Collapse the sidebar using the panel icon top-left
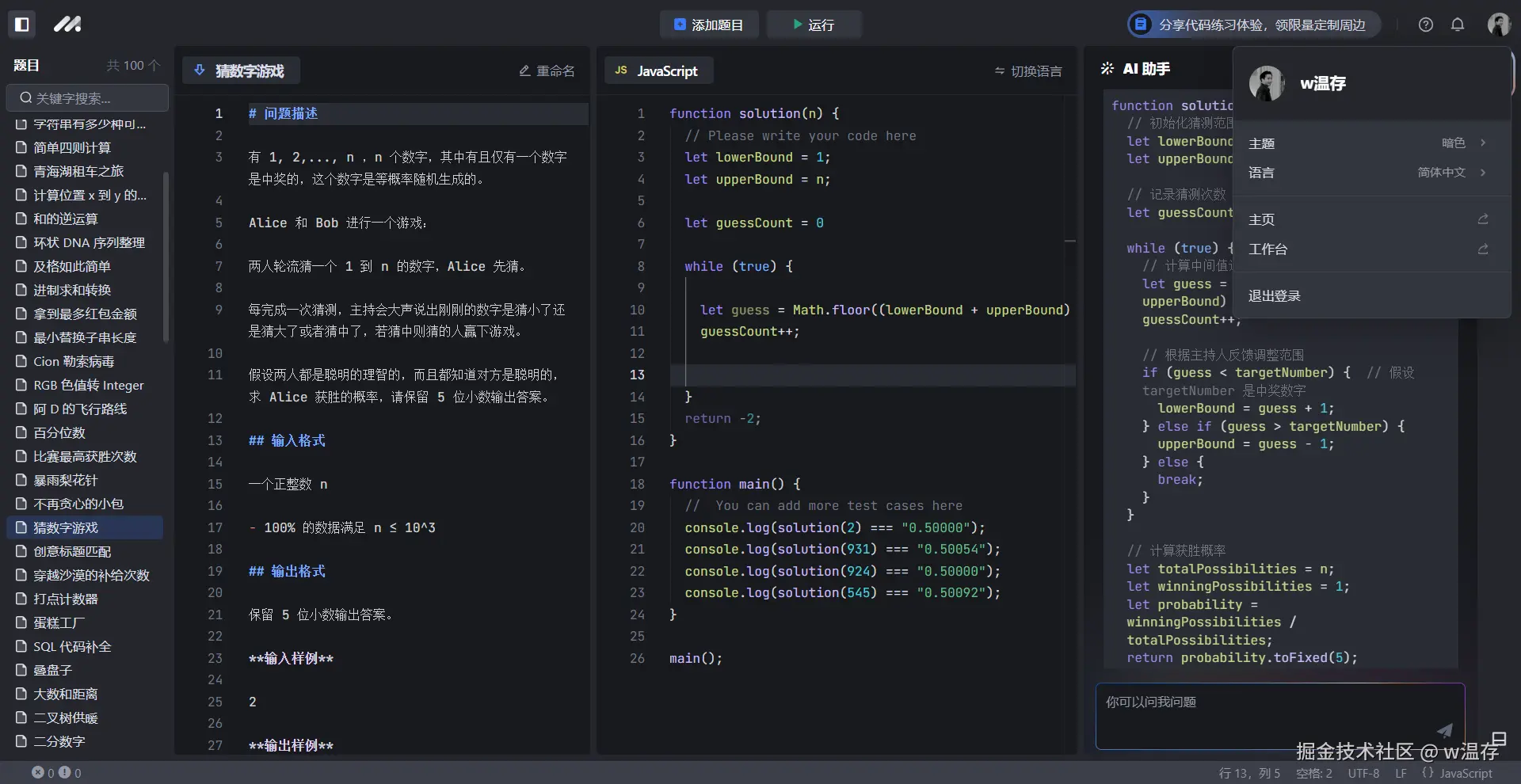The image size is (1521, 784). (21, 24)
